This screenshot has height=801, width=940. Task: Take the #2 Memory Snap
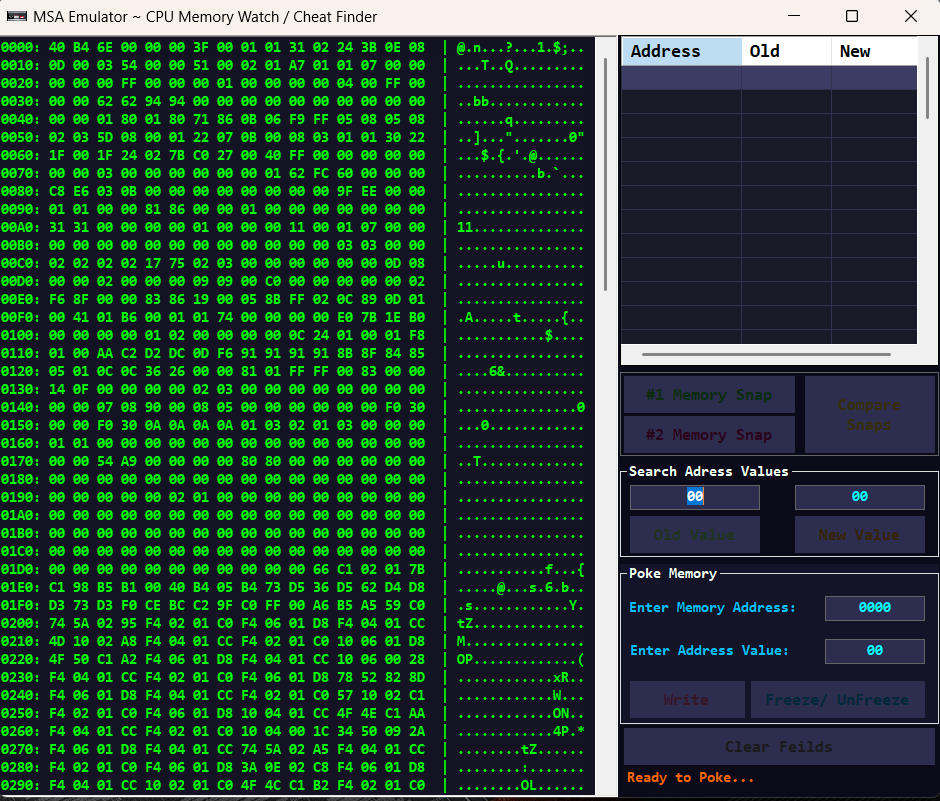pos(709,435)
